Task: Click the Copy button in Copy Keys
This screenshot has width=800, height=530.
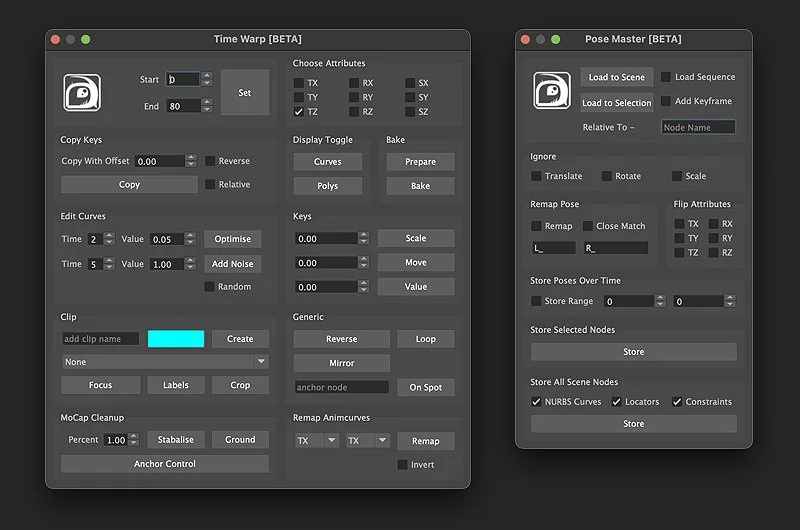Action: [x=129, y=185]
